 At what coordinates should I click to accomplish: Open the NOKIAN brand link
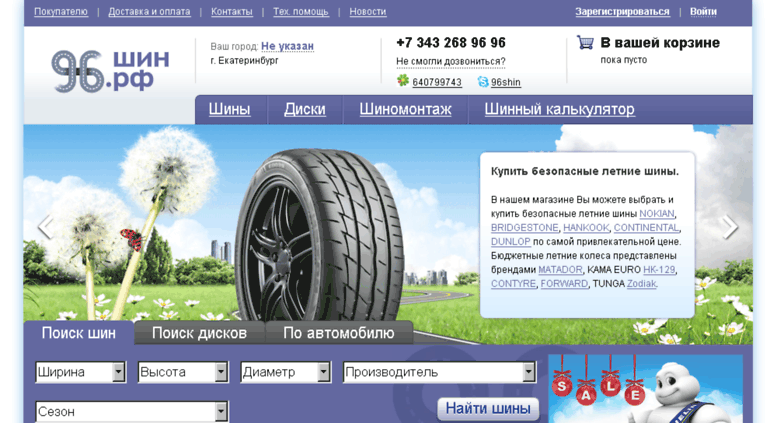(657, 213)
